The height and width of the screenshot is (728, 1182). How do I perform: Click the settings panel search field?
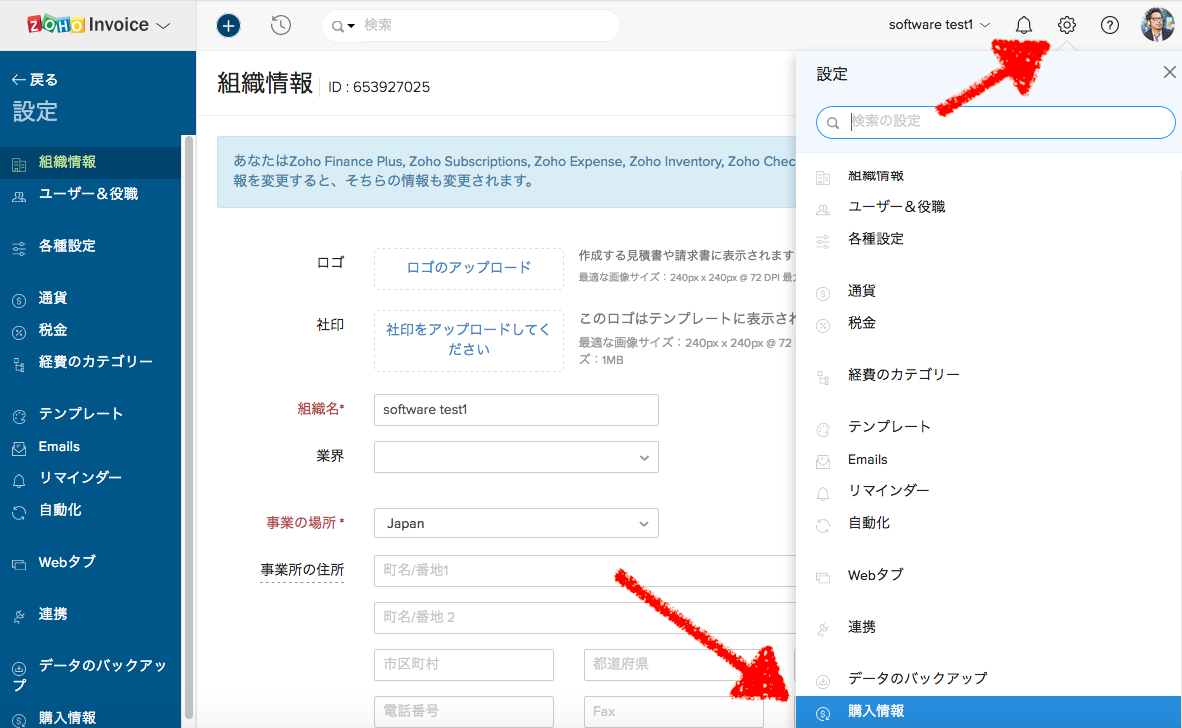[x=995, y=122]
